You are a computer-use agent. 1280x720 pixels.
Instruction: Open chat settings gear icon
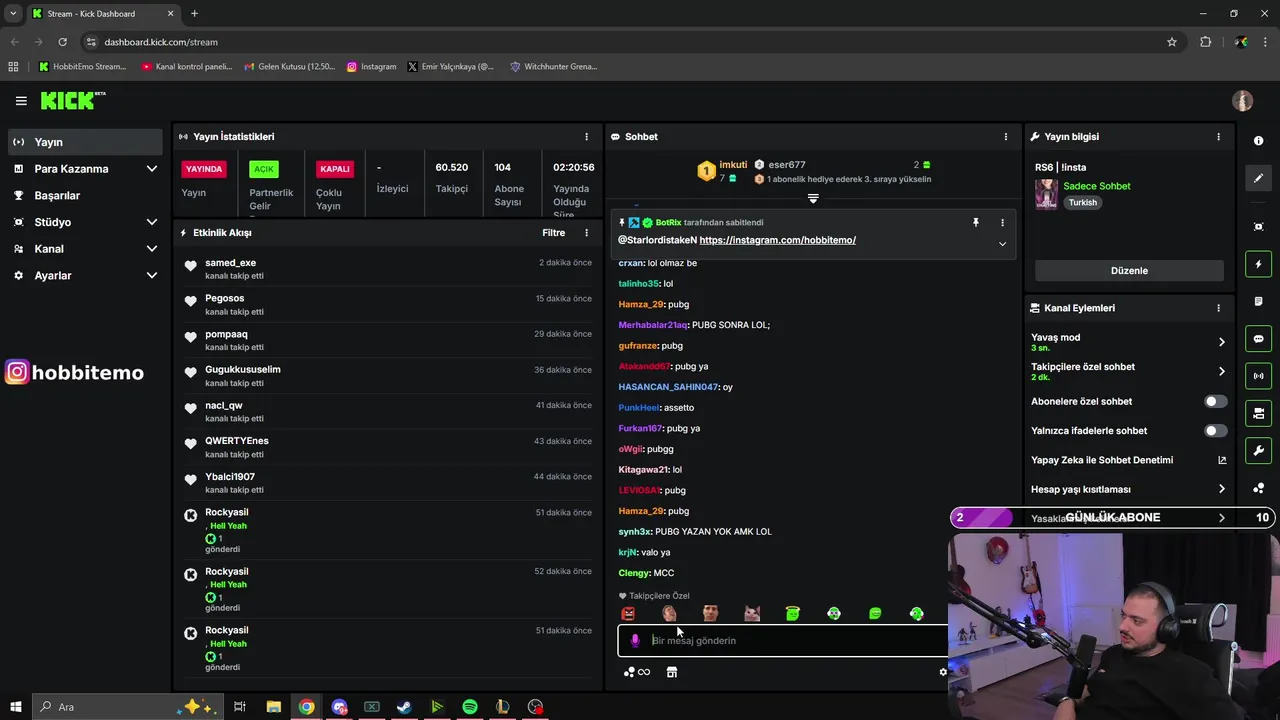(942, 672)
